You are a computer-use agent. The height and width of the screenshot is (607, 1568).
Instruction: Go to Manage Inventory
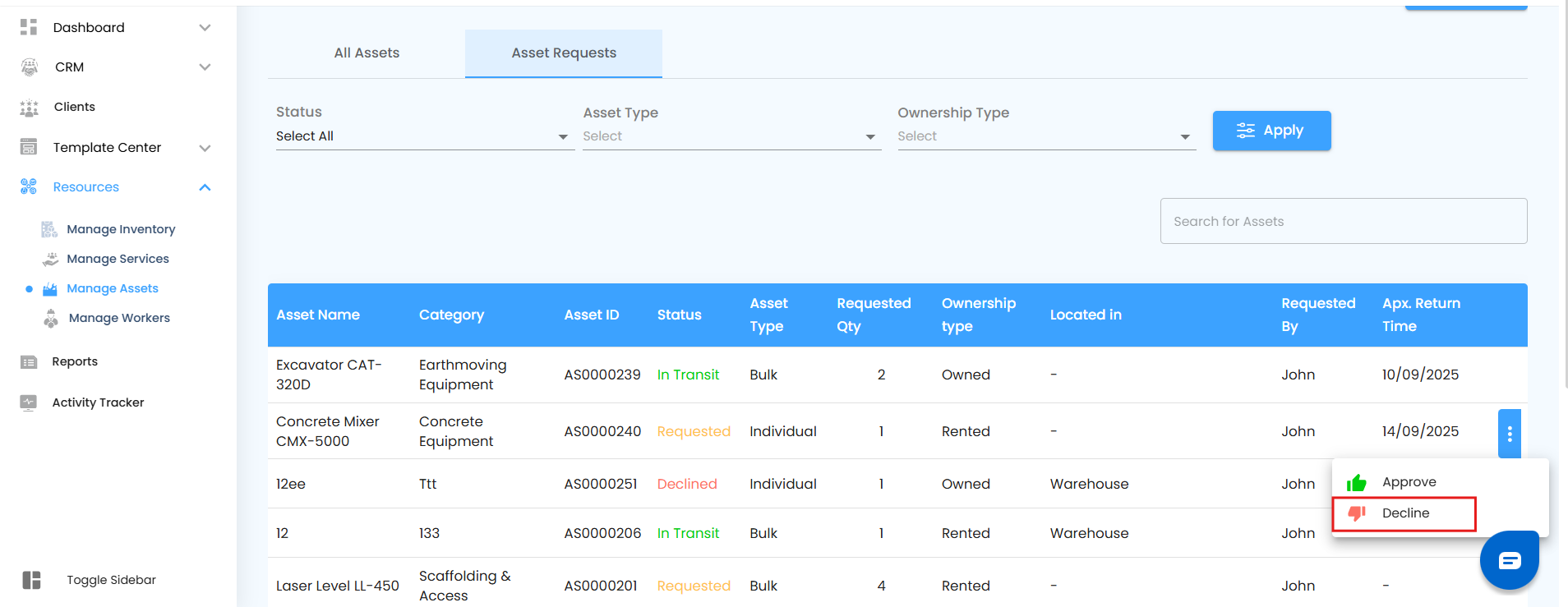coord(121,229)
